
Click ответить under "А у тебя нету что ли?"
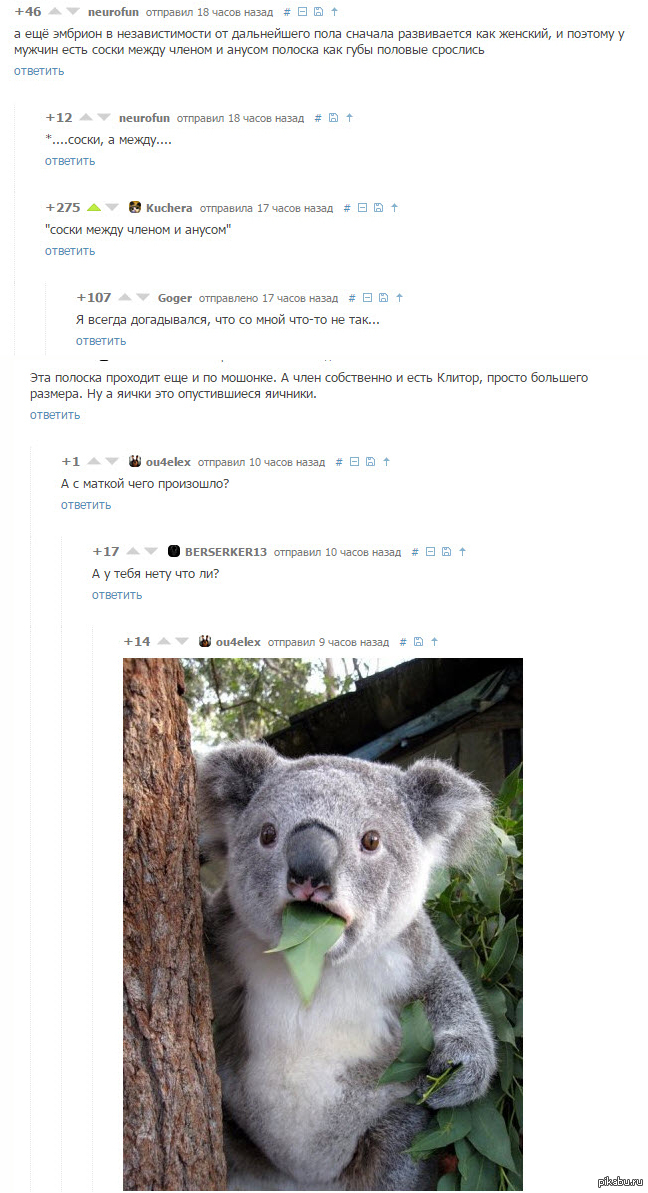117,595
